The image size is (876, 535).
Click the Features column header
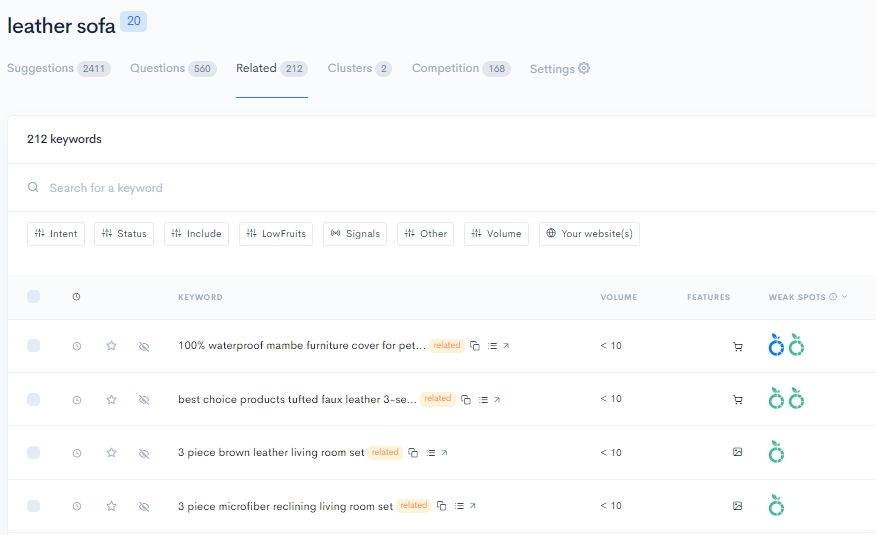click(708, 297)
